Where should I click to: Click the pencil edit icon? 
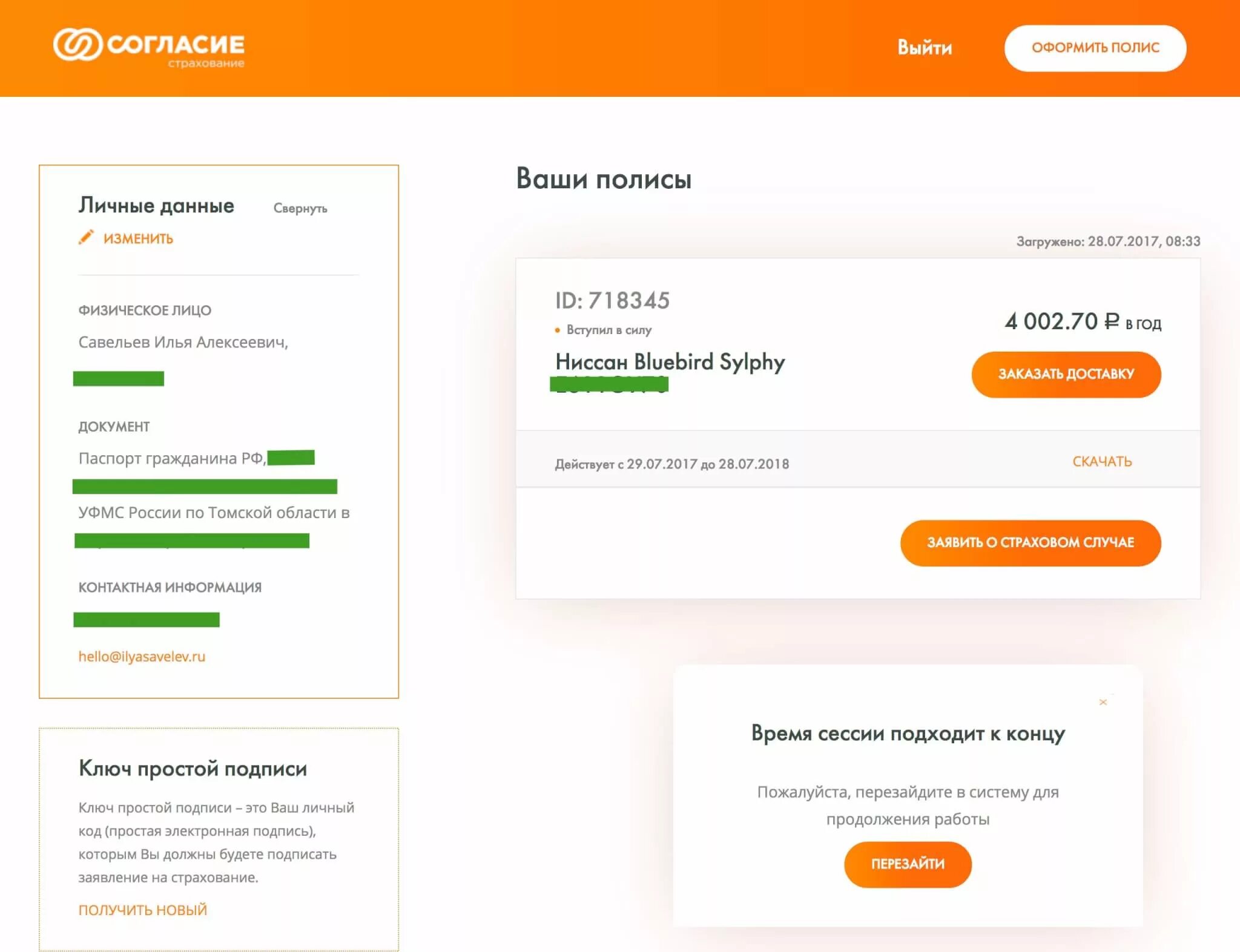pyautogui.click(x=86, y=237)
